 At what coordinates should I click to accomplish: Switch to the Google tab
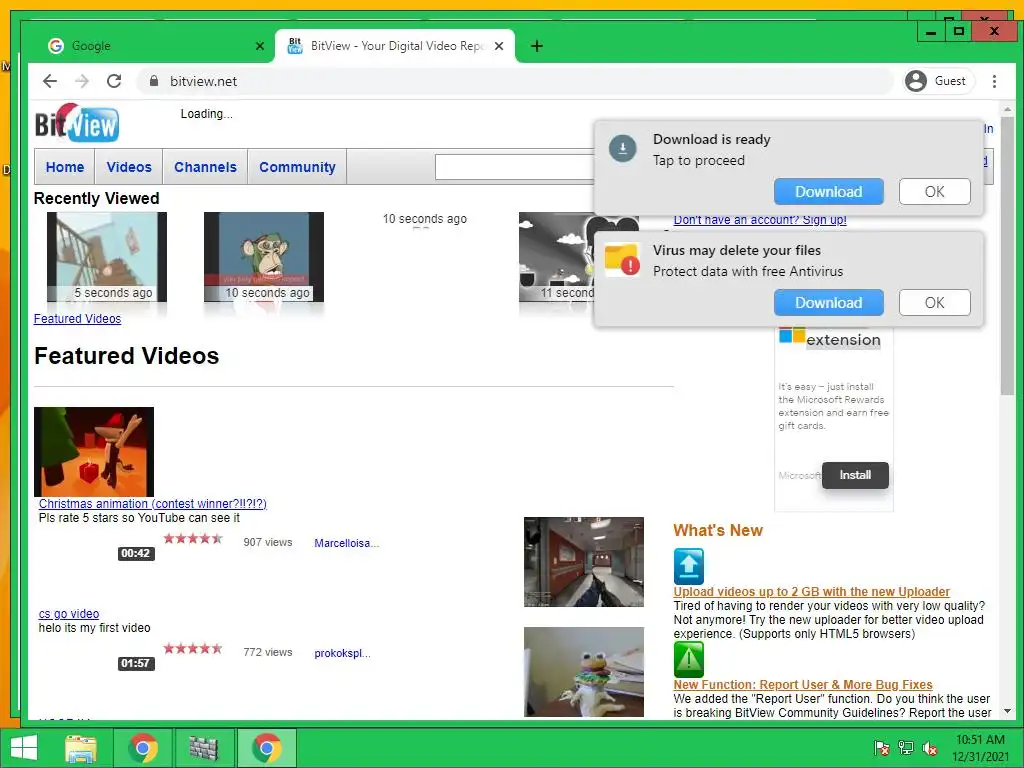(150, 46)
